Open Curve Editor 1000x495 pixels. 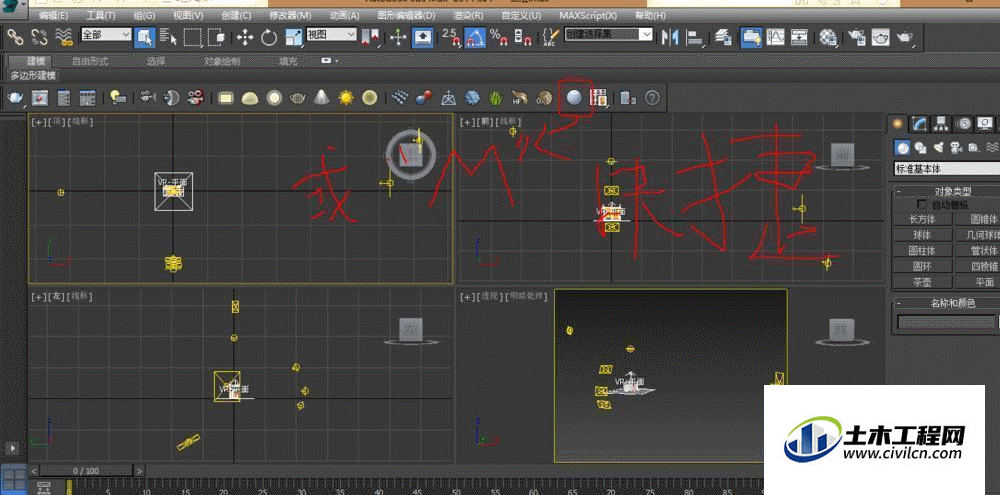(776, 38)
